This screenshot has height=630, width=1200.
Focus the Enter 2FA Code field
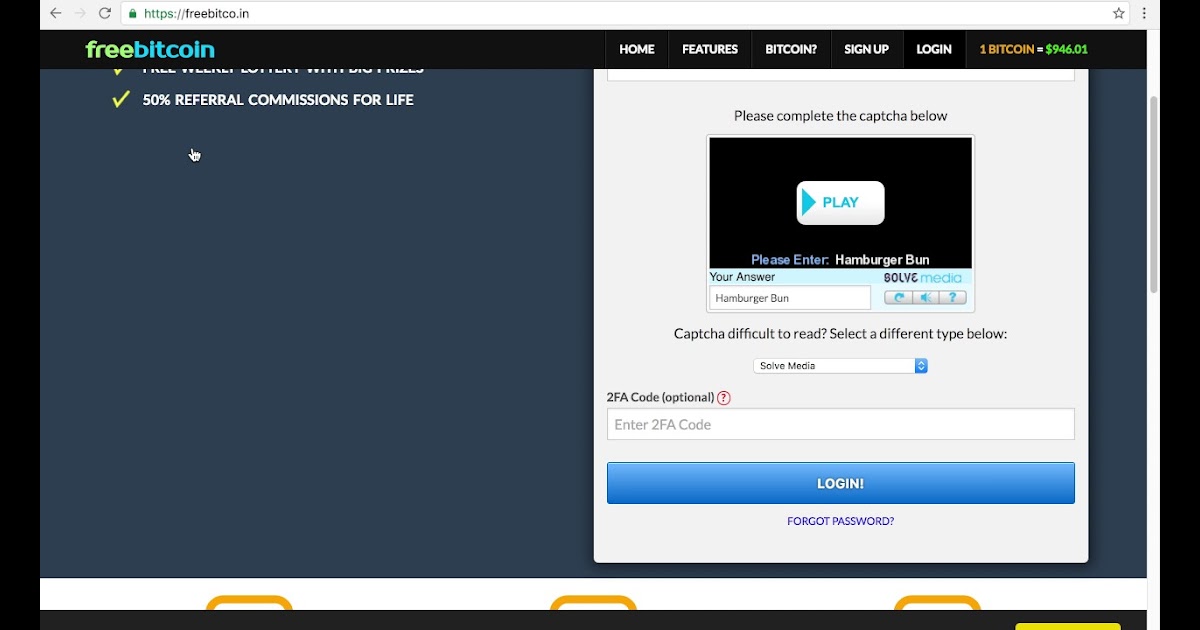841,424
